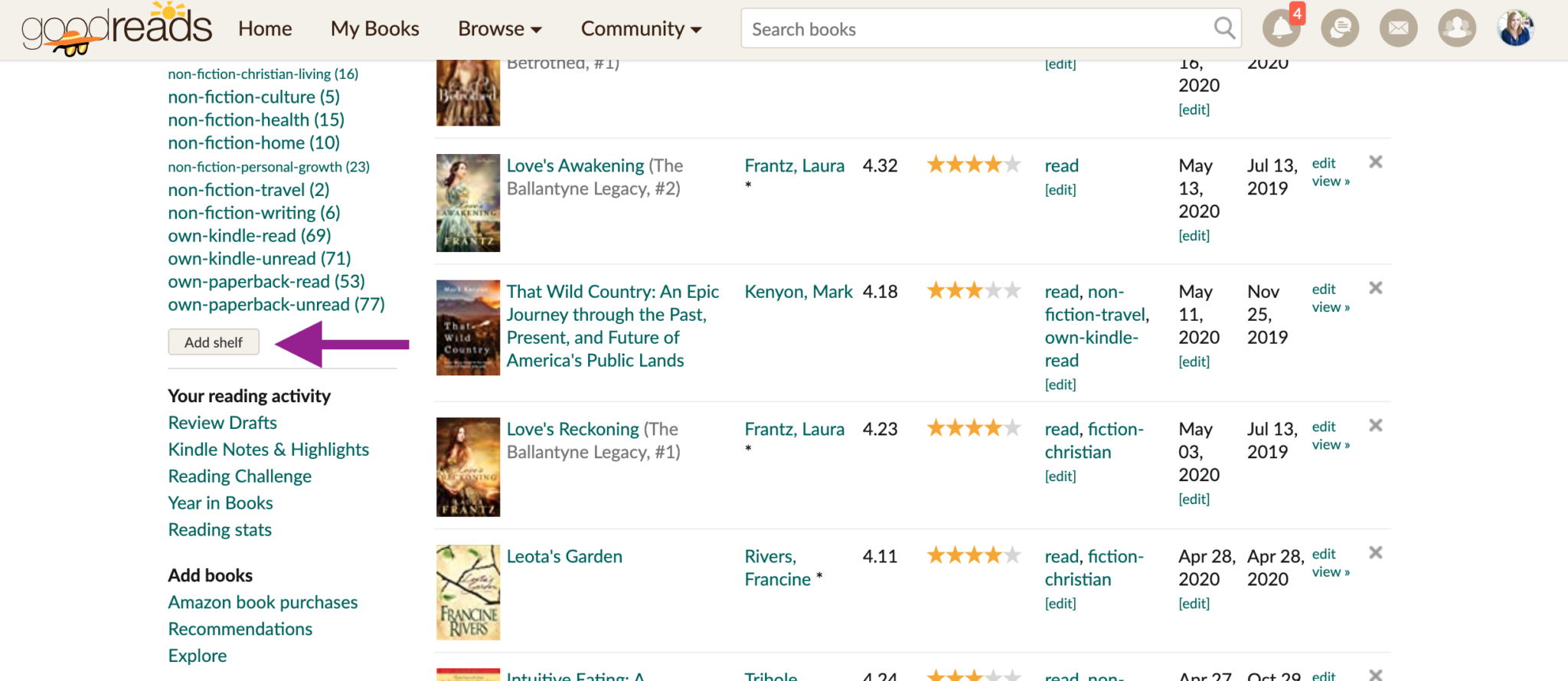Remove Love's Awakening with the X icon
The image size is (1568, 681).
point(1376,162)
